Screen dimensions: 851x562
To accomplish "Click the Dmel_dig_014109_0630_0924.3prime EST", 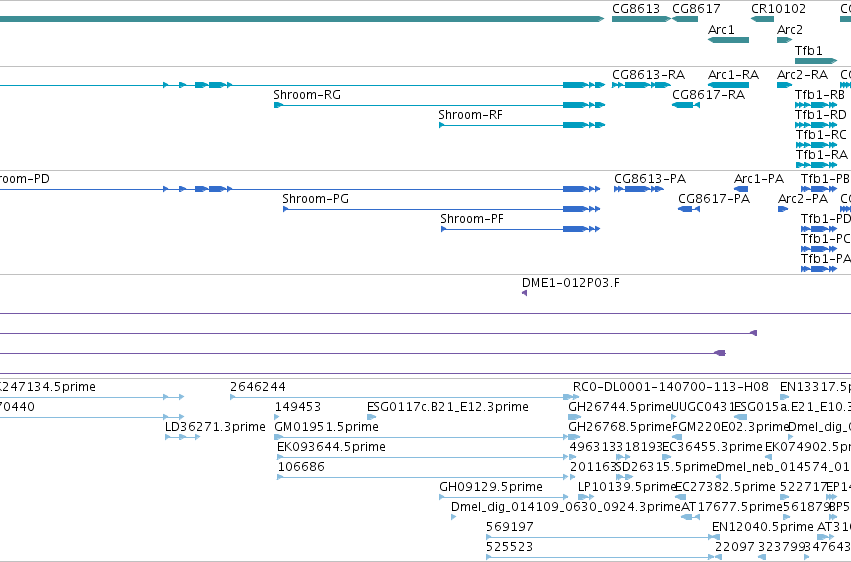I will tap(454, 517).
